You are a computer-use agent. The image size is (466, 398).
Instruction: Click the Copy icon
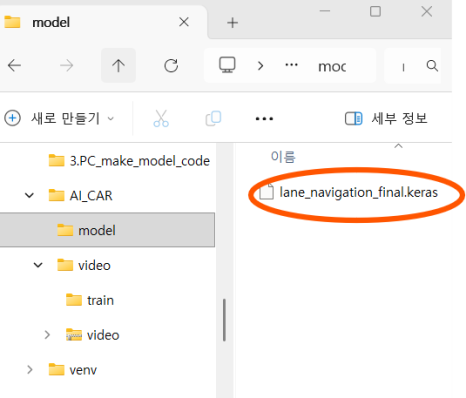(x=213, y=118)
